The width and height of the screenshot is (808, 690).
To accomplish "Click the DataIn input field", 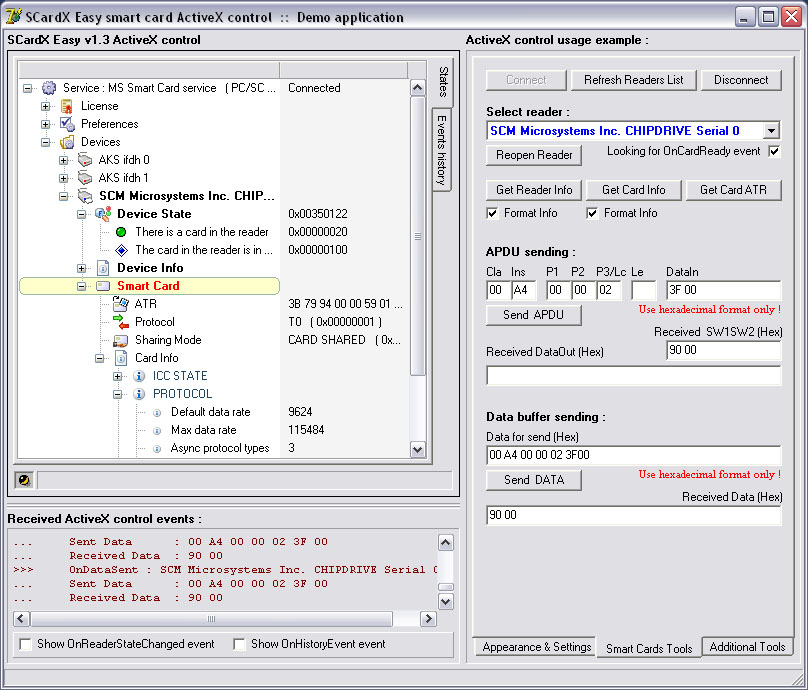I will tap(723, 291).
